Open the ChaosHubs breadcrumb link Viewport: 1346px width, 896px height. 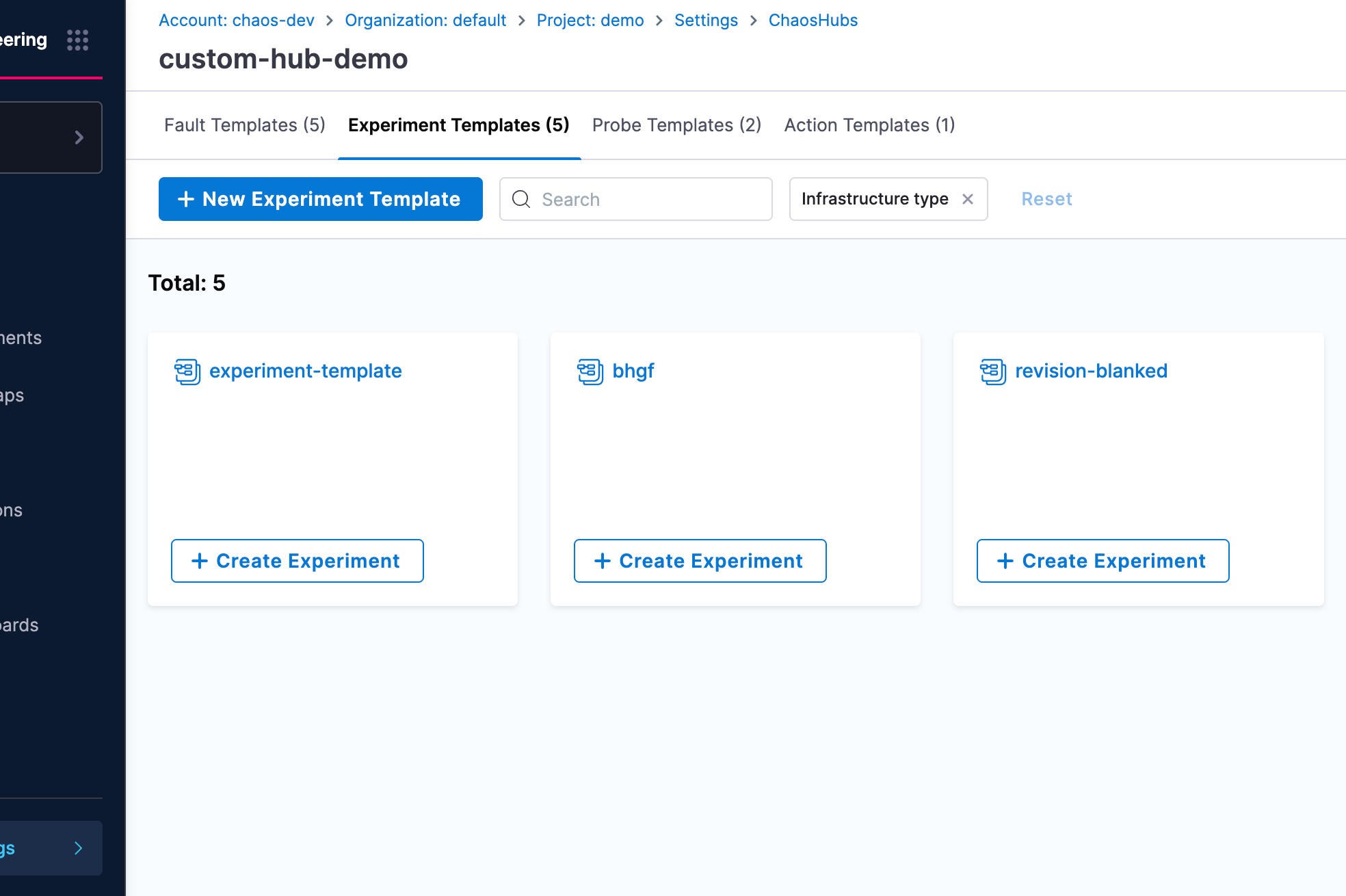(813, 20)
